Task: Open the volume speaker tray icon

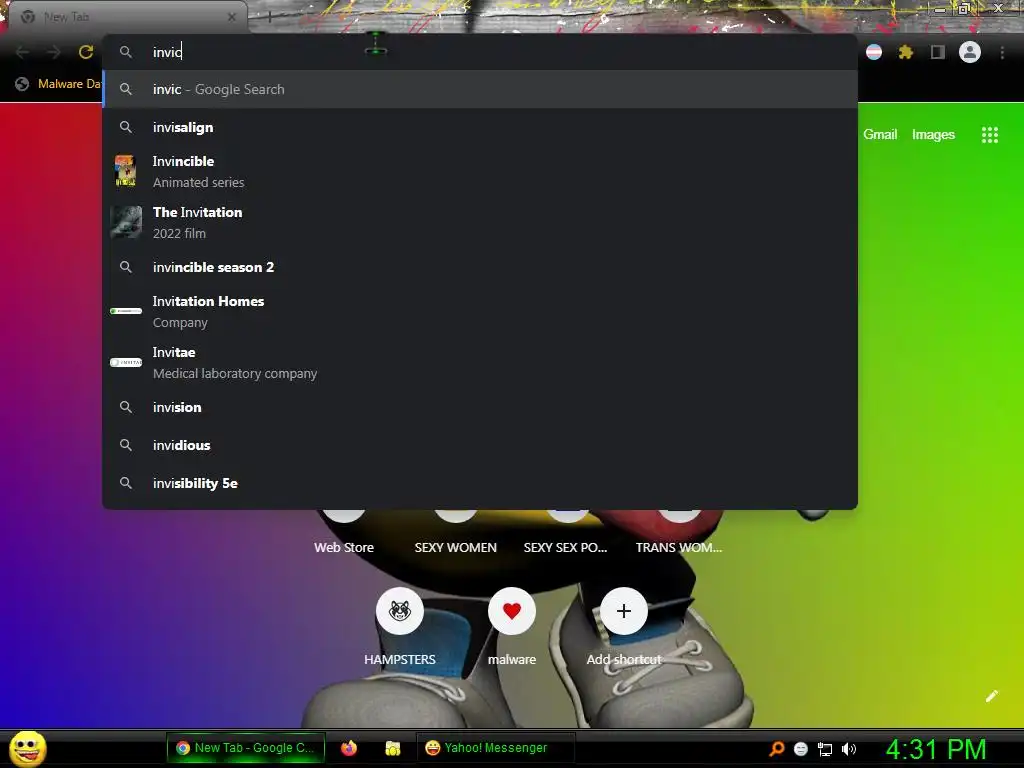Action: [848, 749]
